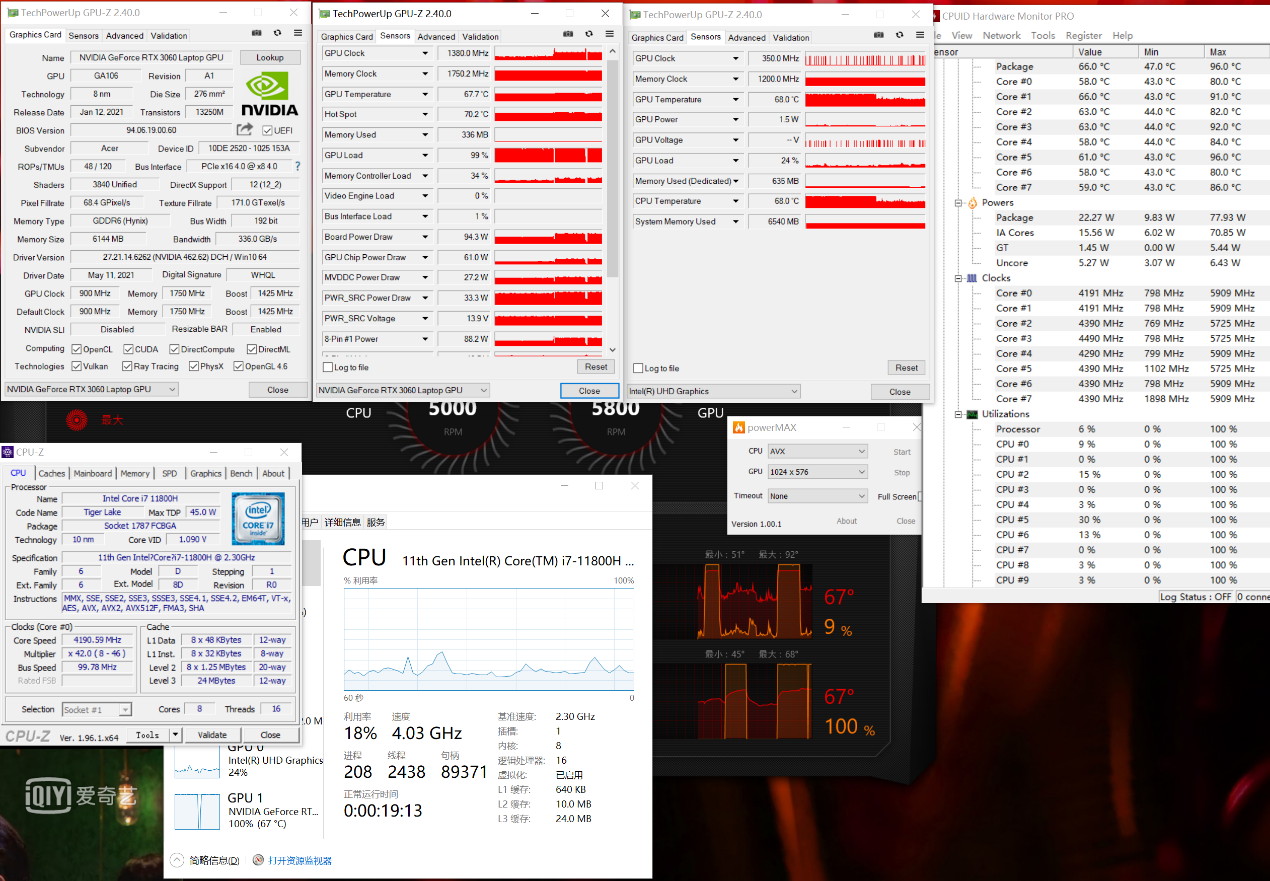Click powerMAX flame title icon

[739, 427]
